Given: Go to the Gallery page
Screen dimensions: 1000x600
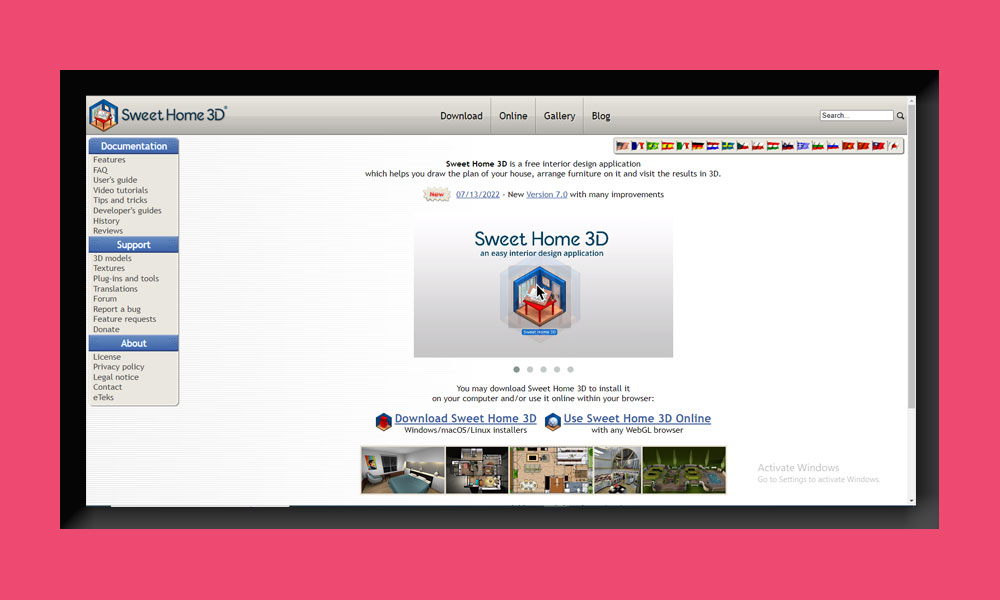Looking at the screenshot, I should 559,116.
